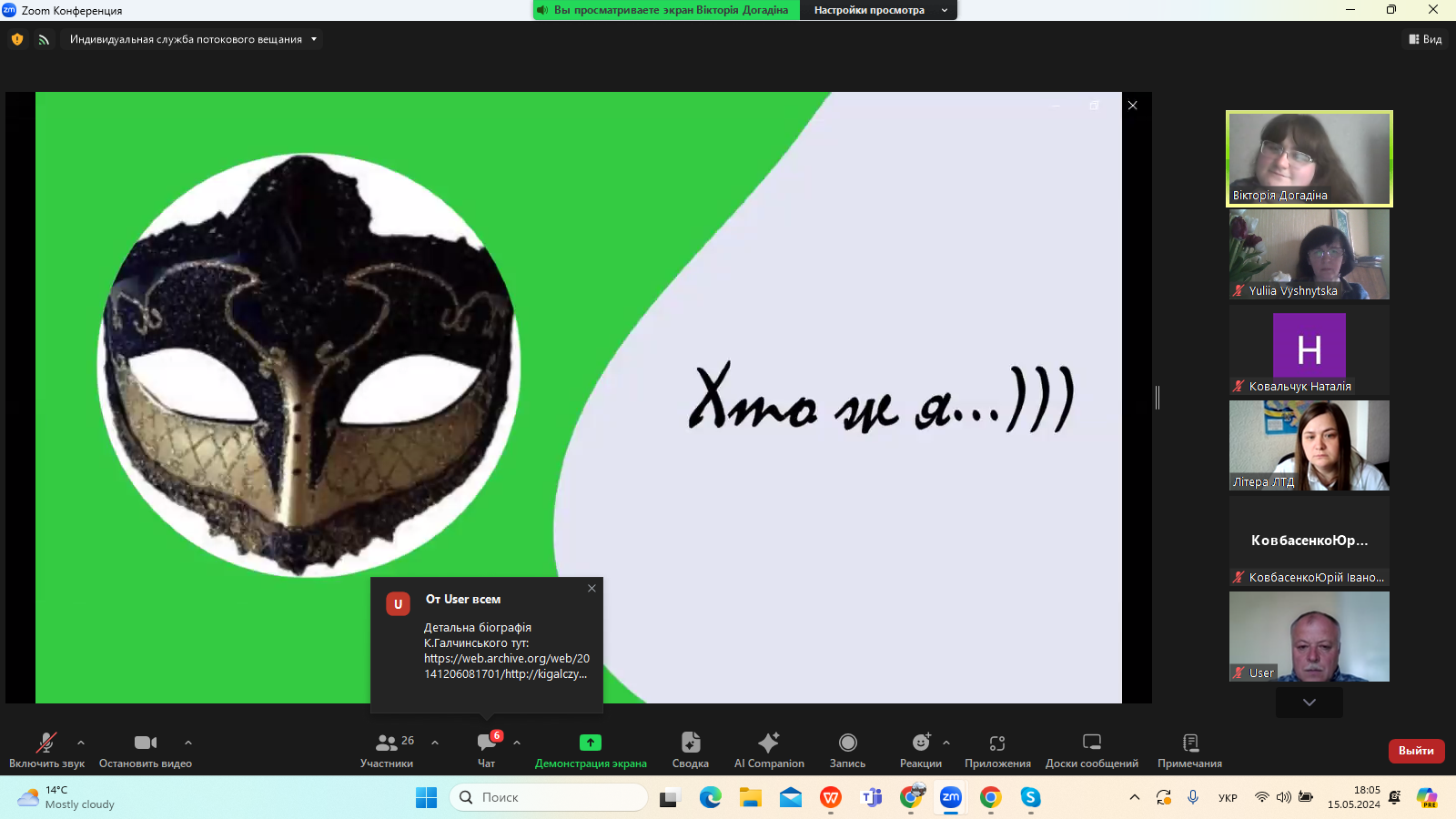Unmute microphone with Включить звук
The height and width of the screenshot is (819, 1456).
pos(46,750)
